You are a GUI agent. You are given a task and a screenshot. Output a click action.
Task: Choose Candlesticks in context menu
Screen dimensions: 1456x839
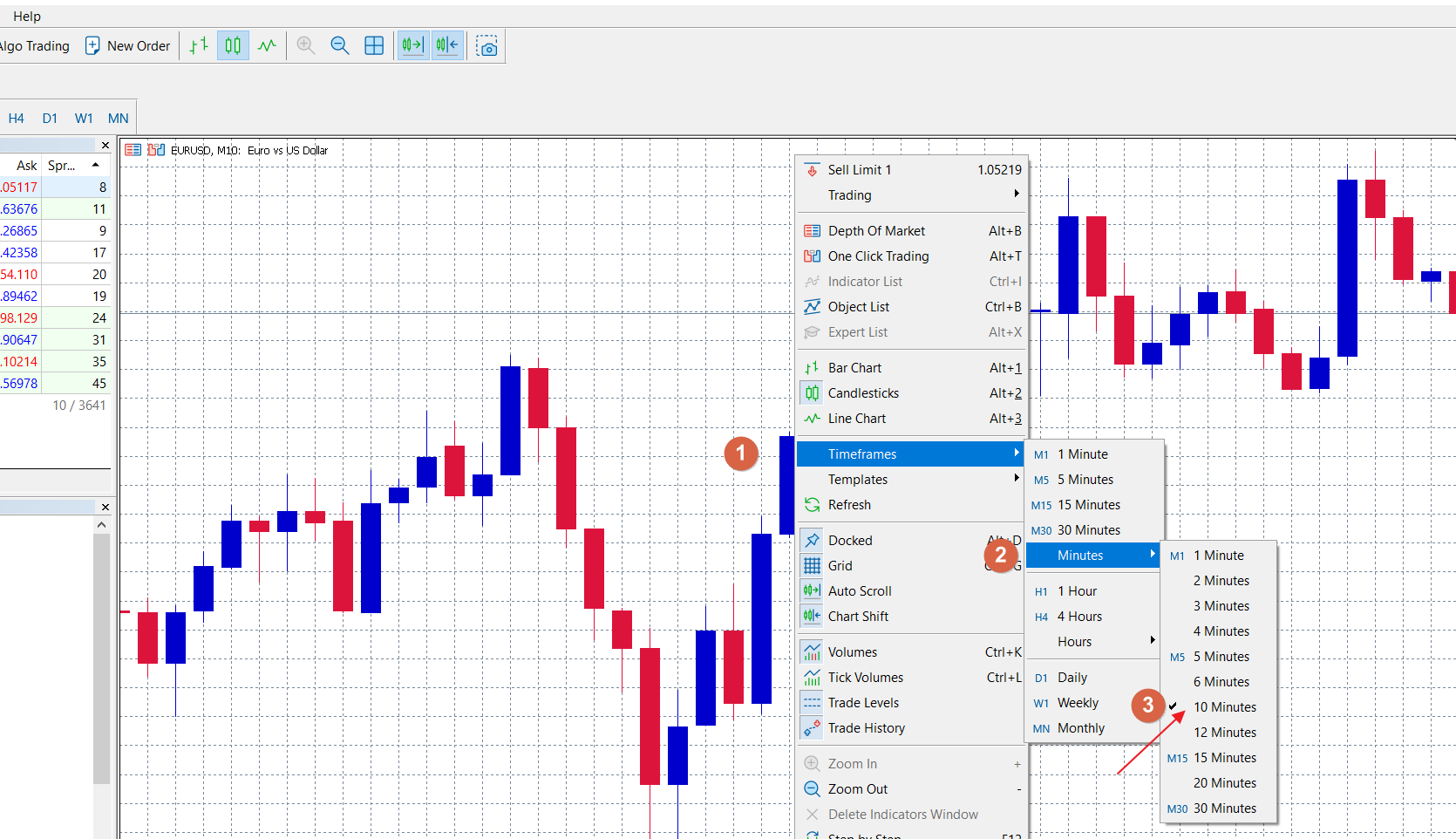(x=912, y=393)
